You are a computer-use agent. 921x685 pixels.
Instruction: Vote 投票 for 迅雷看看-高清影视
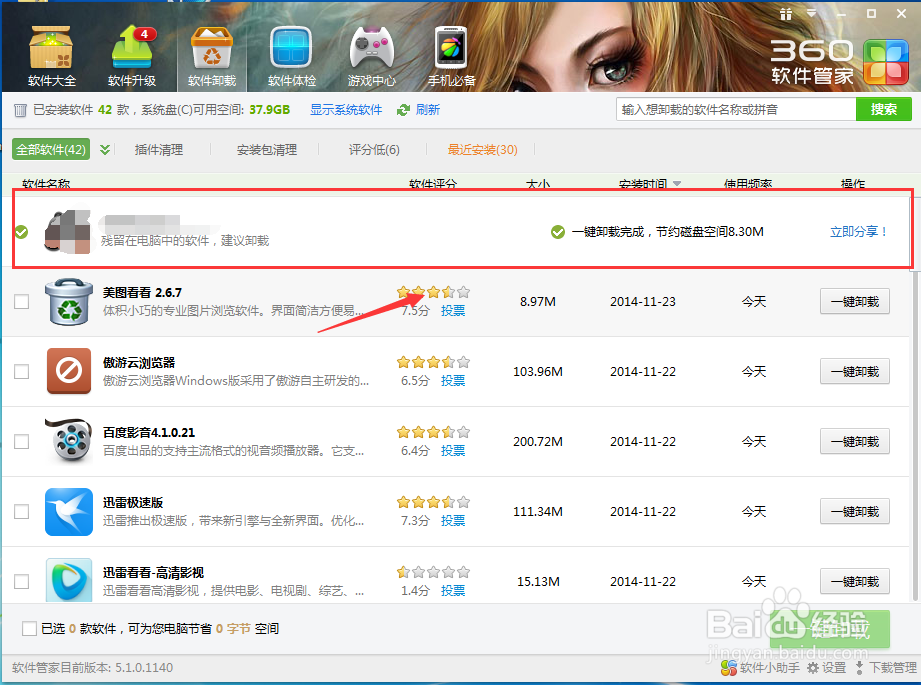[453, 590]
